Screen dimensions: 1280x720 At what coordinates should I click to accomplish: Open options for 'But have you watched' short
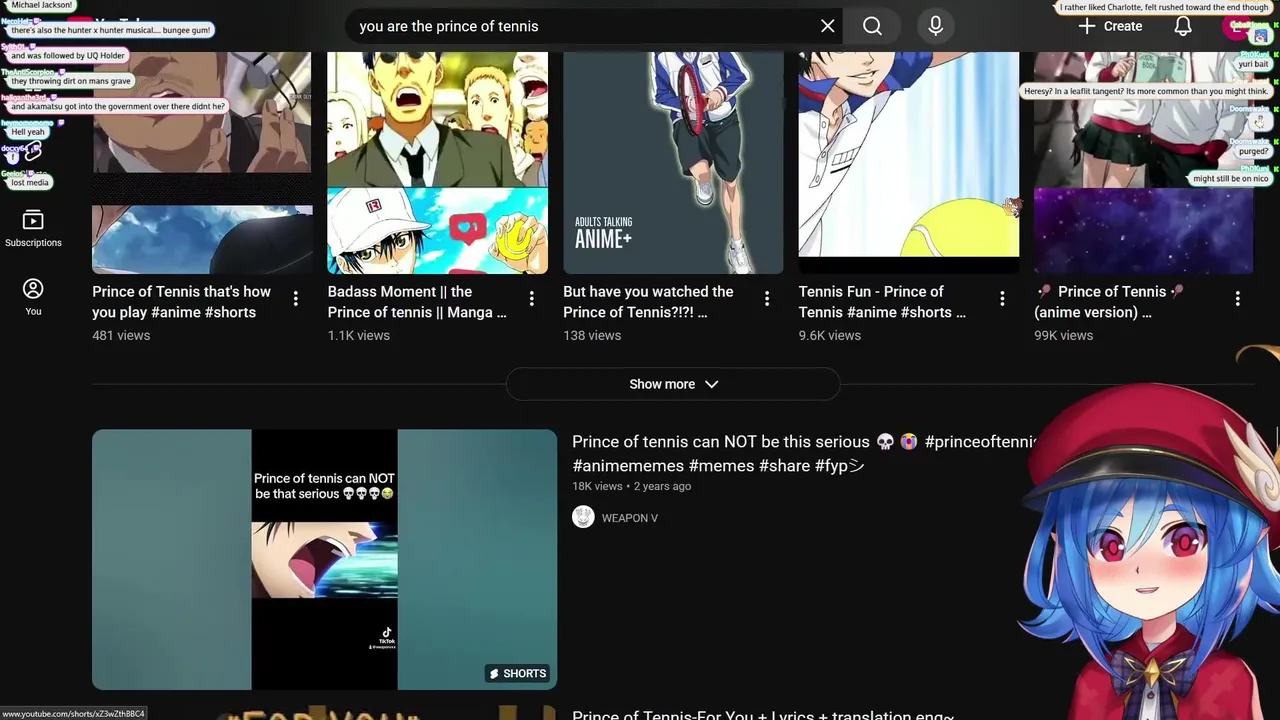coord(767,298)
